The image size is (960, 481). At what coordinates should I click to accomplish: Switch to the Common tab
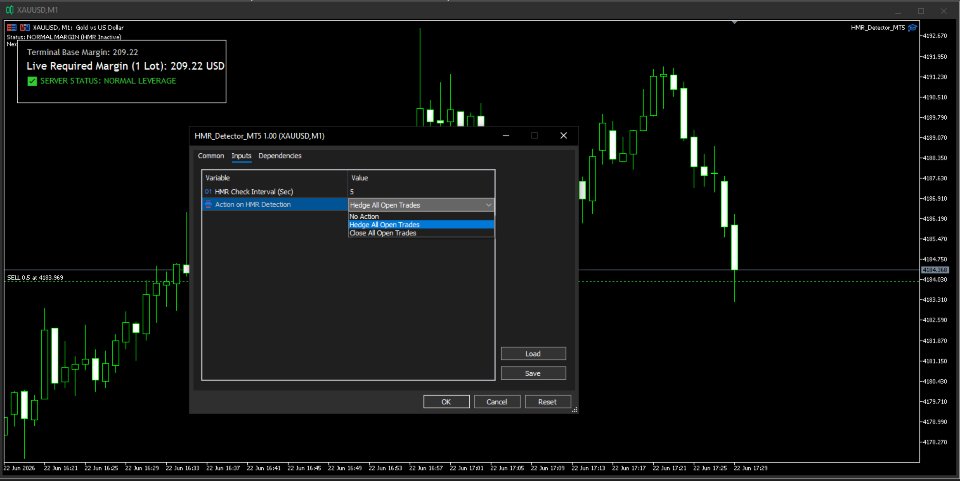tap(211, 155)
